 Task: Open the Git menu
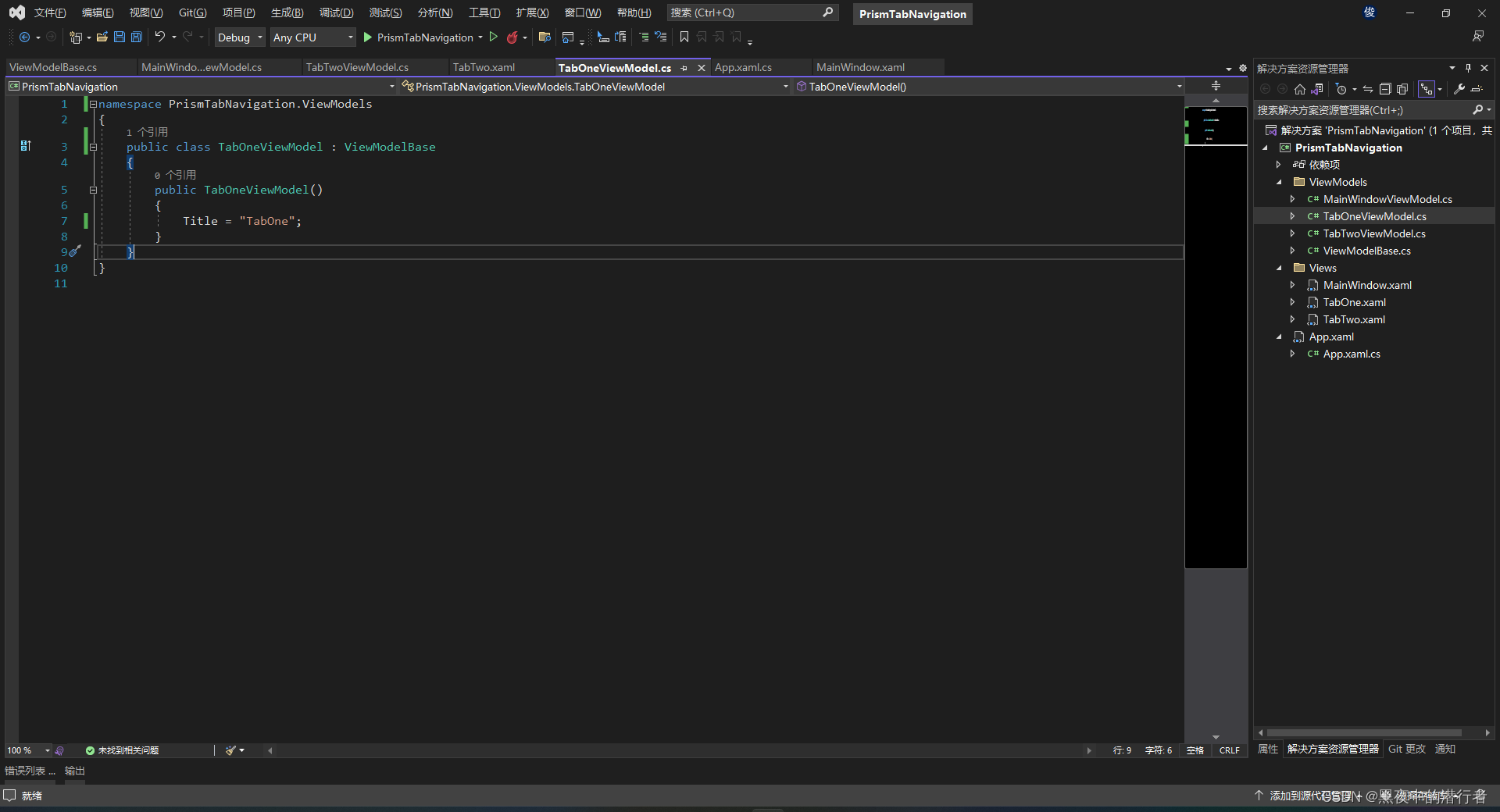coord(191,12)
